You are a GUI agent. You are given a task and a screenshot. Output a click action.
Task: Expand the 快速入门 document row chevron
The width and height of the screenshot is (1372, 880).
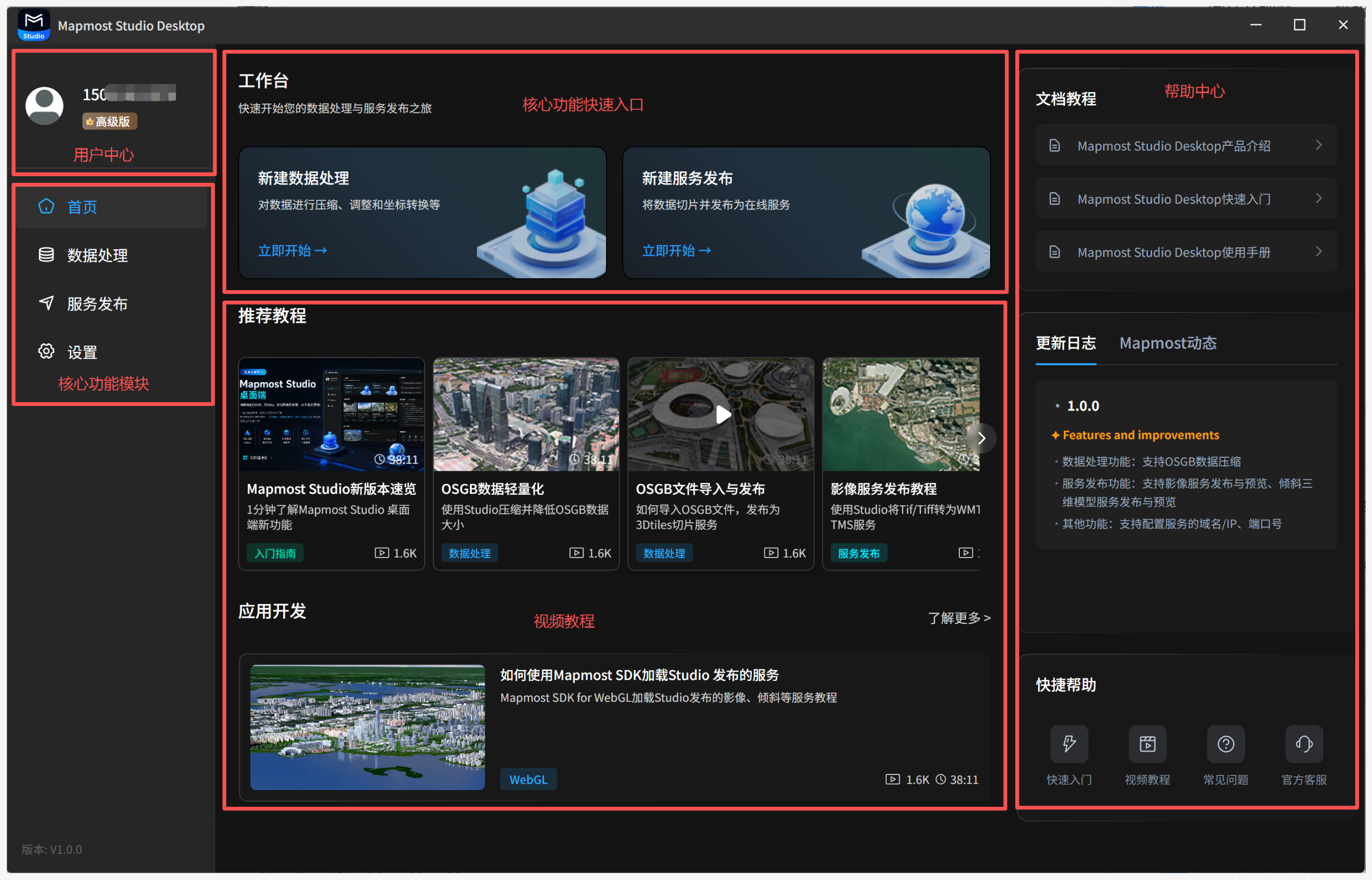[x=1319, y=198]
